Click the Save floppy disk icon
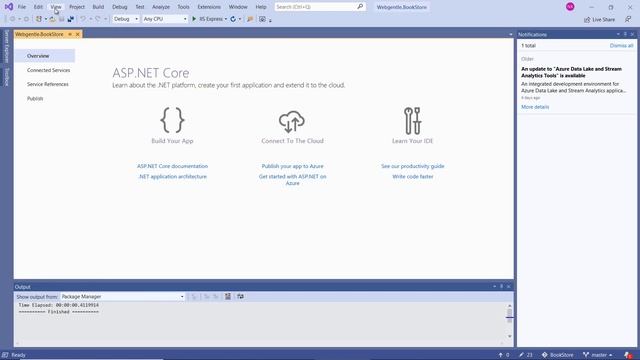The height and width of the screenshot is (360, 640). pyautogui.click(x=62, y=19)
